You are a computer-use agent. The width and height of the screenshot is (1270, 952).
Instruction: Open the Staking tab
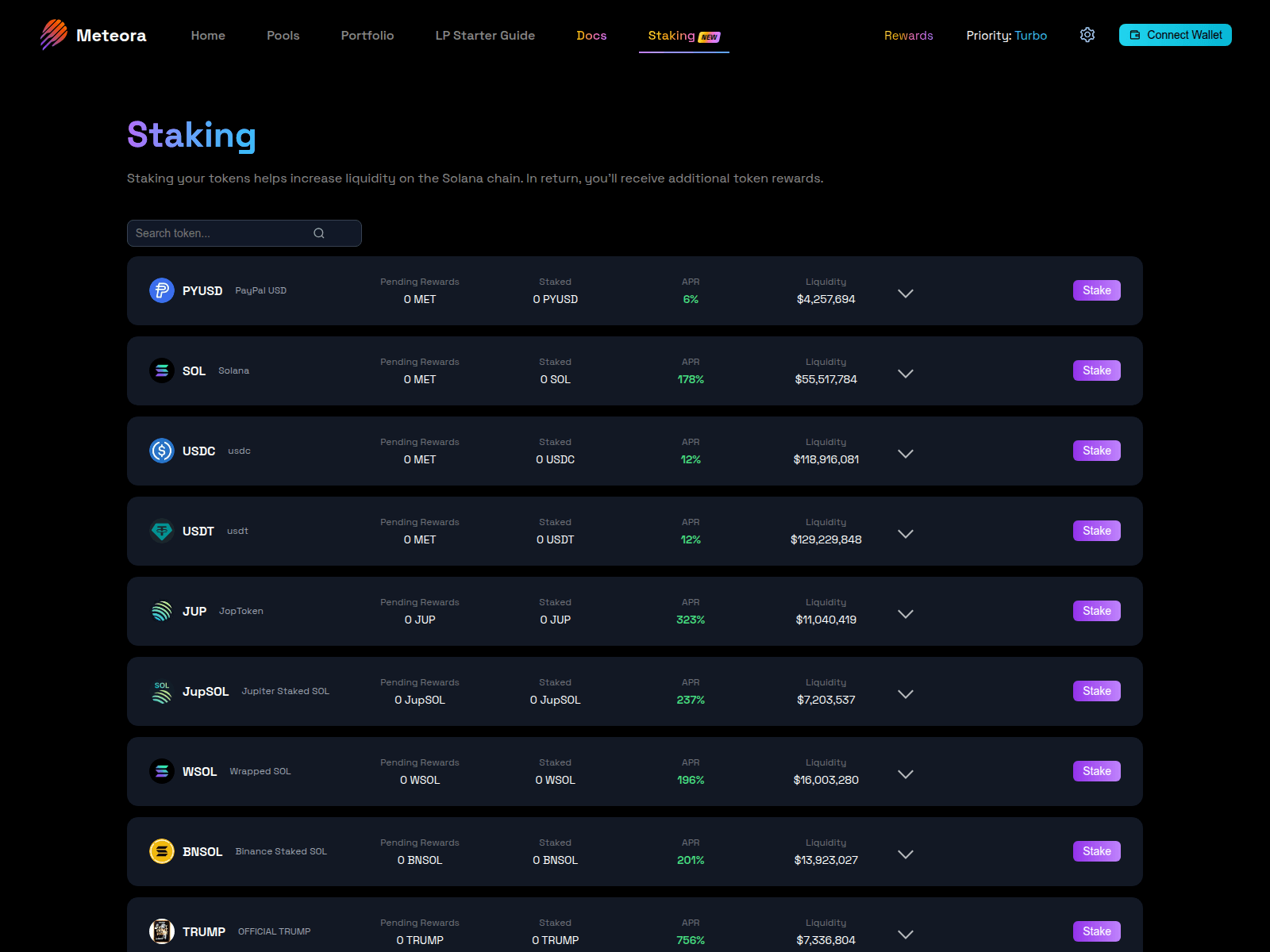[x=672, y=35]
